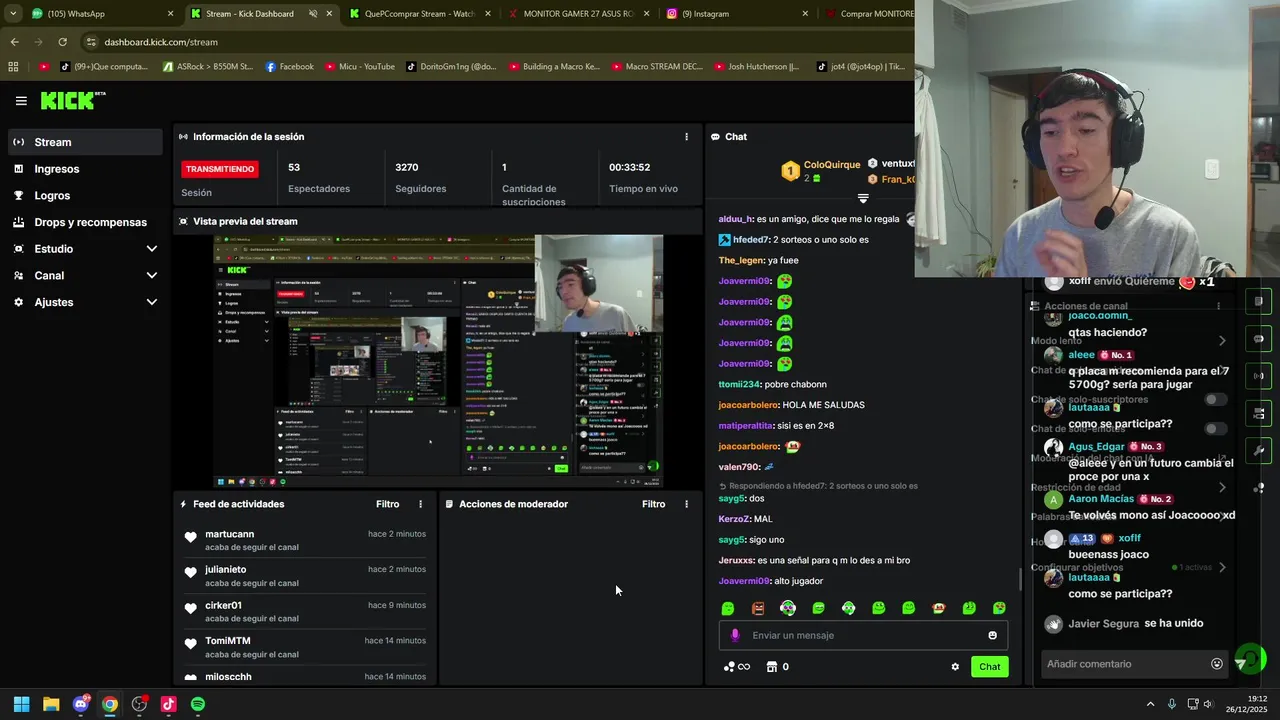The image size is (1280, 720).
Task: Click wrench tool icon in right rail
Action: 1259,451
